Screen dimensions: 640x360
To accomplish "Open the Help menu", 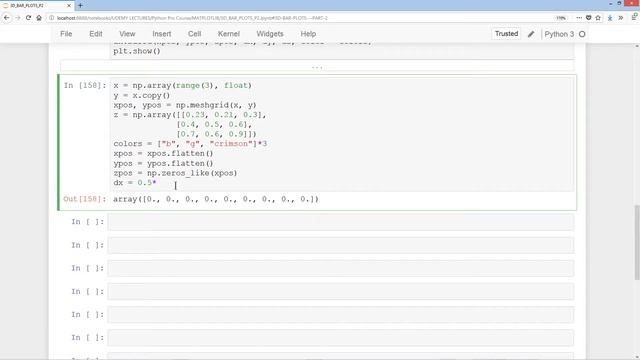I will point(308,34).
